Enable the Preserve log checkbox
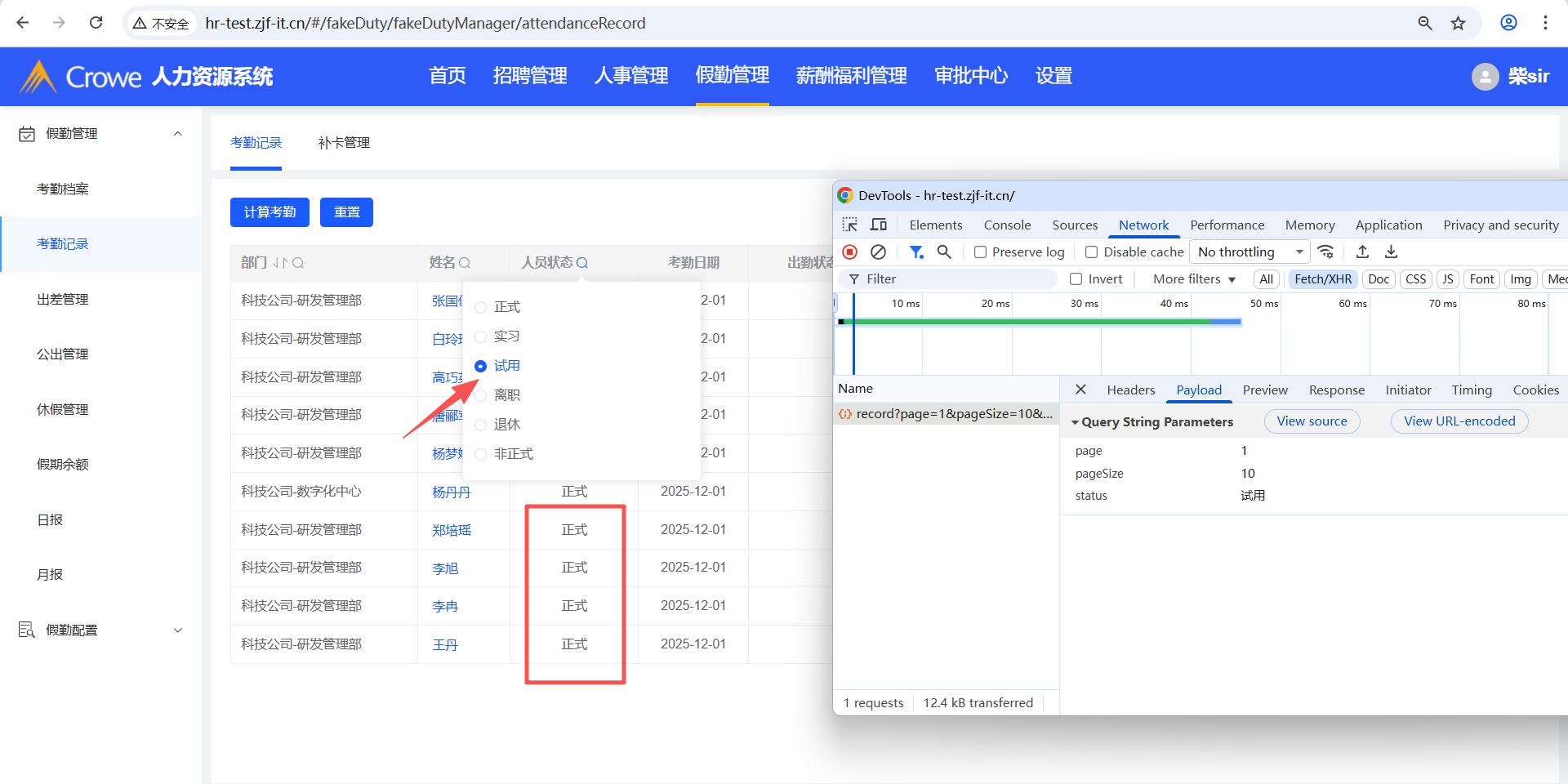The width and height of the screenshot is (1568, 784). [x=981, y=252]
